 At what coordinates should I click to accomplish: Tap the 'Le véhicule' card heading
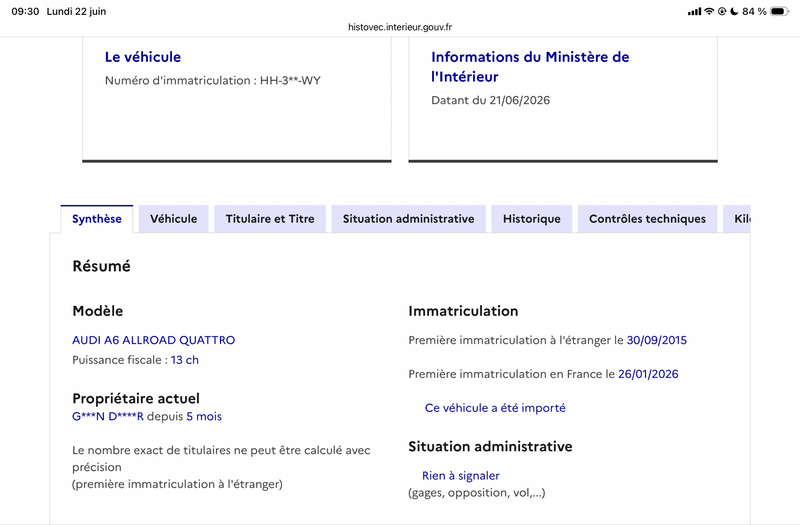click(143, 57)
